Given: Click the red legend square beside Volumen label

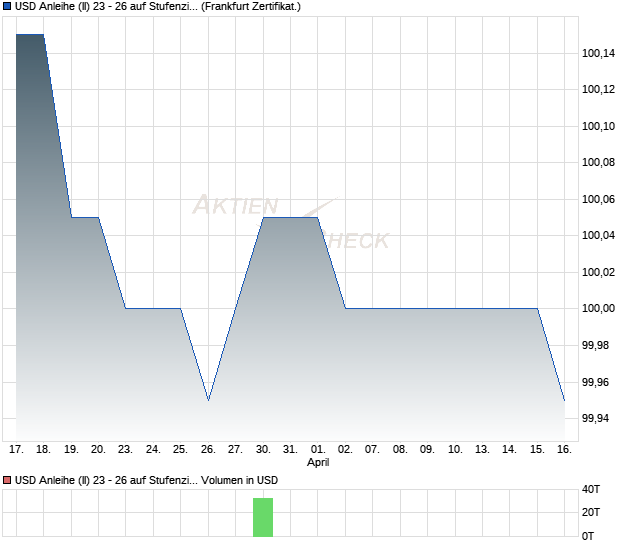Looking at the screenshot, I should click(x=7, y=480).
